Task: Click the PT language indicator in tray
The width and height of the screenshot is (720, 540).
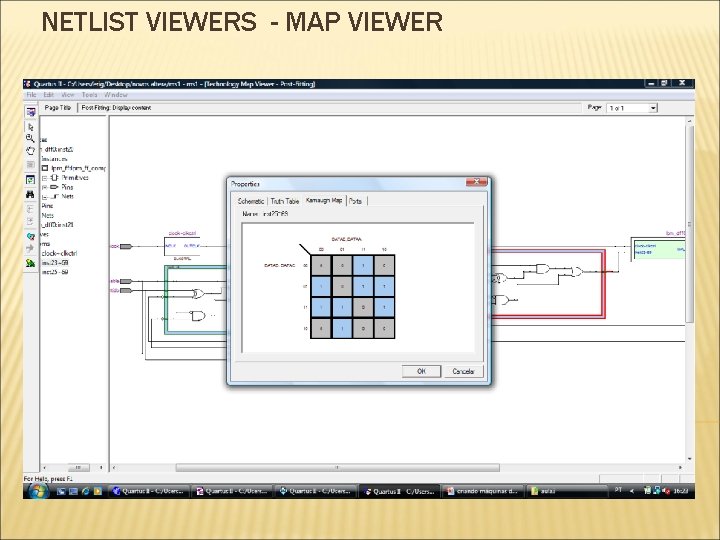Action: pyautogui.click(x=618, y=490)
